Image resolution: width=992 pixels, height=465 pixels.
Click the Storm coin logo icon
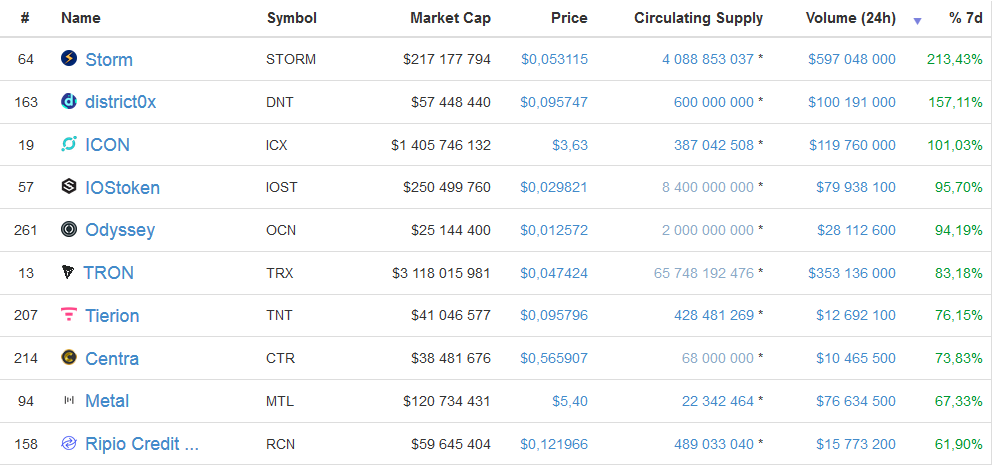[69, 59]
